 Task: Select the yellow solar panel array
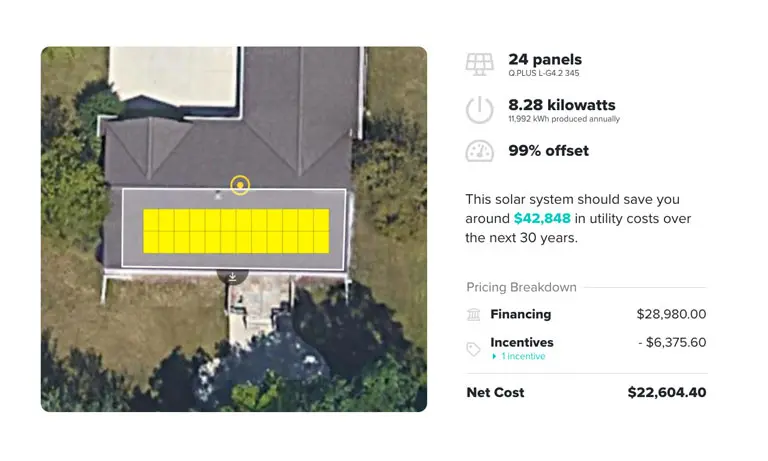click(236, 231)
